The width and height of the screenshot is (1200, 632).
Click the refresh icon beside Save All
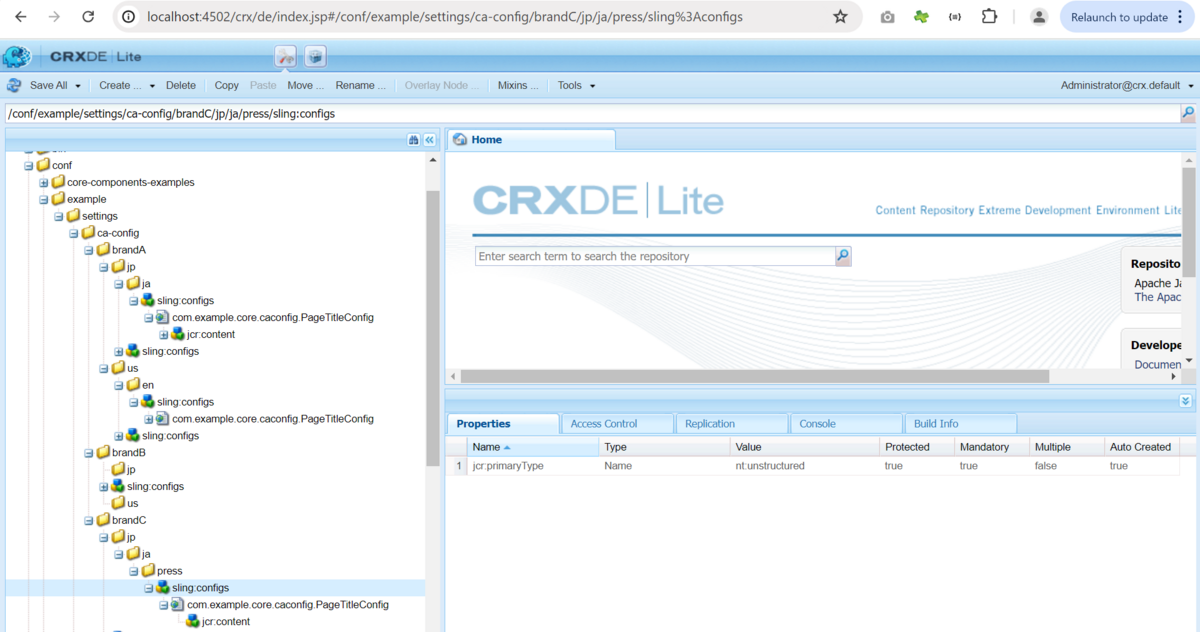[14, 86]
